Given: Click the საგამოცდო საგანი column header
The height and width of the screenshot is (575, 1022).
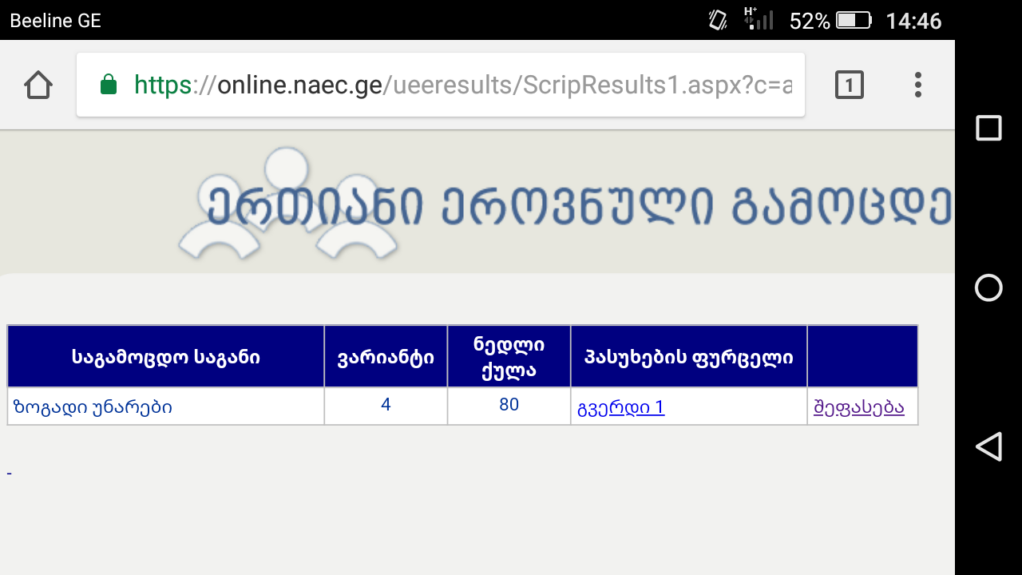Looking at the screenshot, I should click(x=166, y=356).
